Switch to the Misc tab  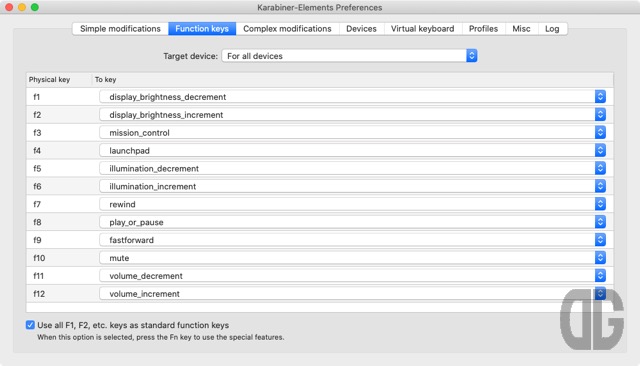coord(521,29)
